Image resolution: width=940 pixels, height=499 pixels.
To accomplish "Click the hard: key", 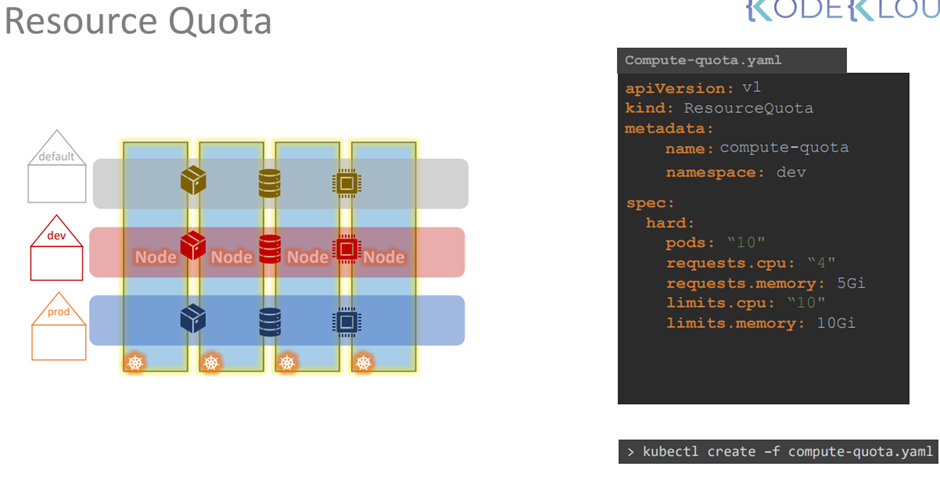I will point(670,223).
